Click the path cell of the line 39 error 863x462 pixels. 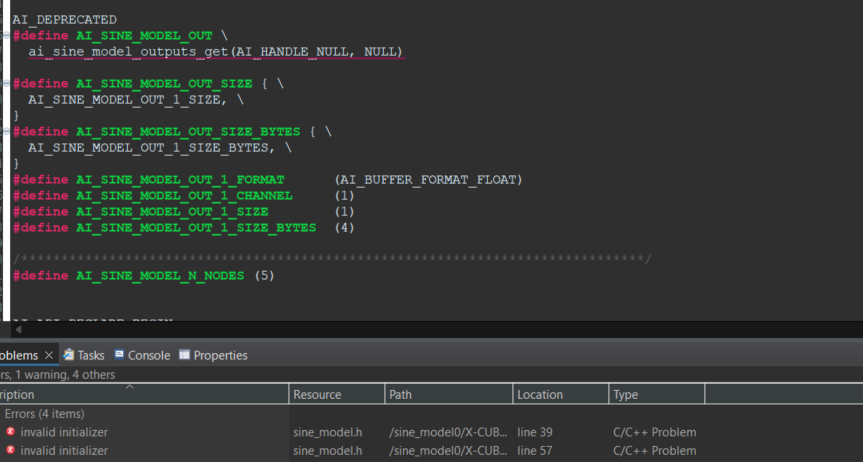pyautogui.click(x=448, y=432)
